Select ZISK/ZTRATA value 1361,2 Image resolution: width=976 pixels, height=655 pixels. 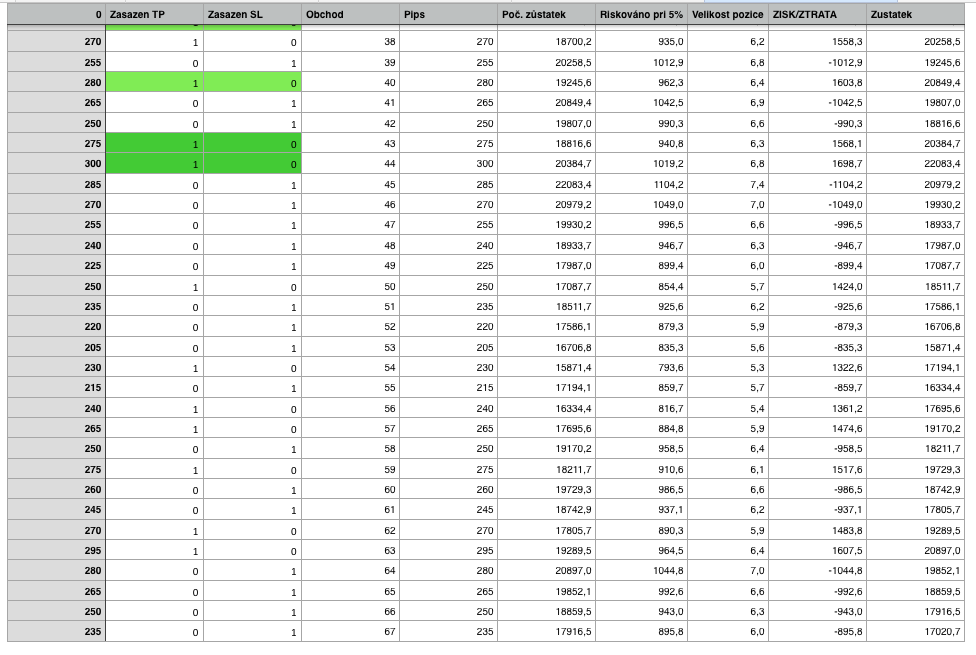(817, 408)
